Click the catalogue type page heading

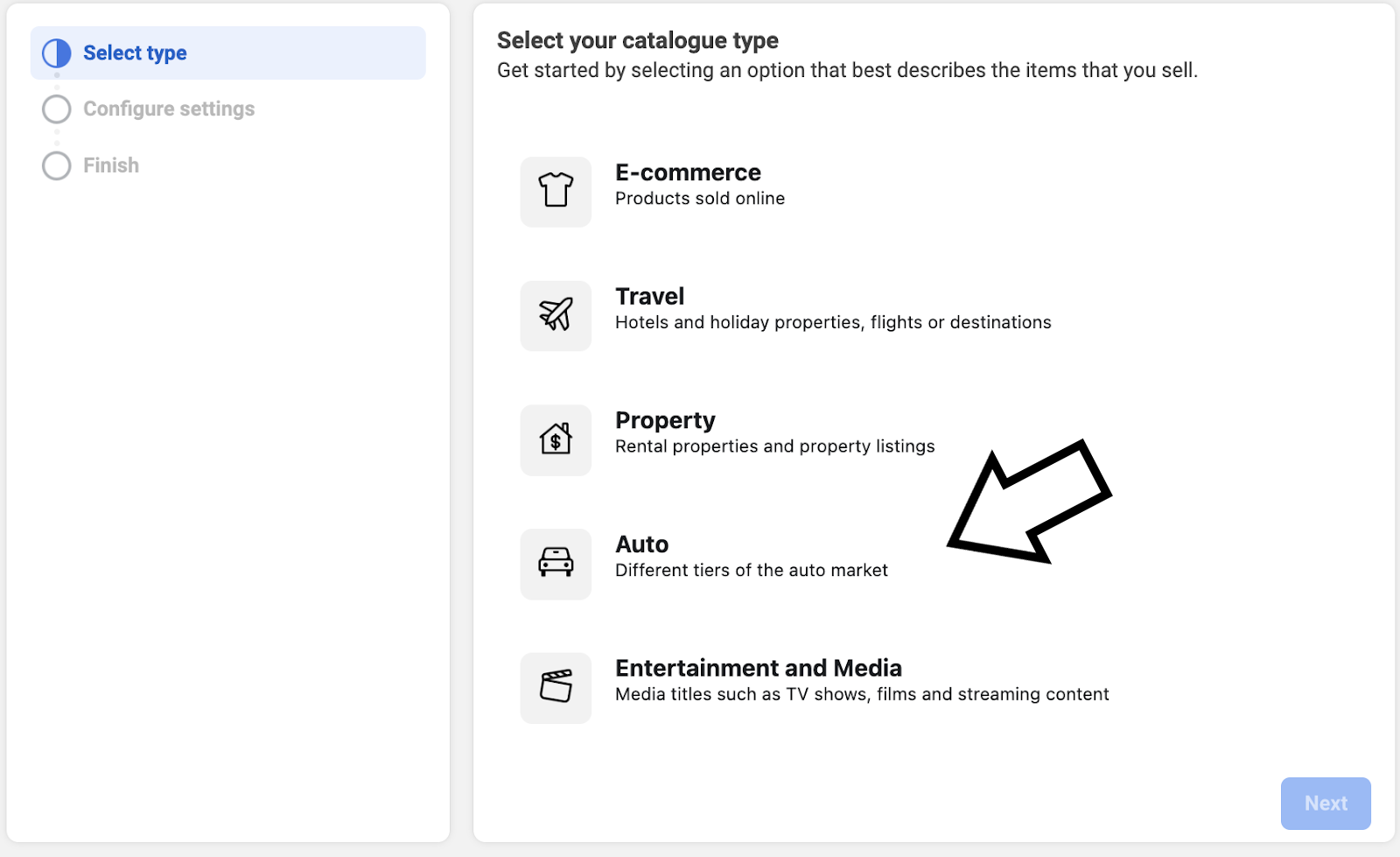637,40
